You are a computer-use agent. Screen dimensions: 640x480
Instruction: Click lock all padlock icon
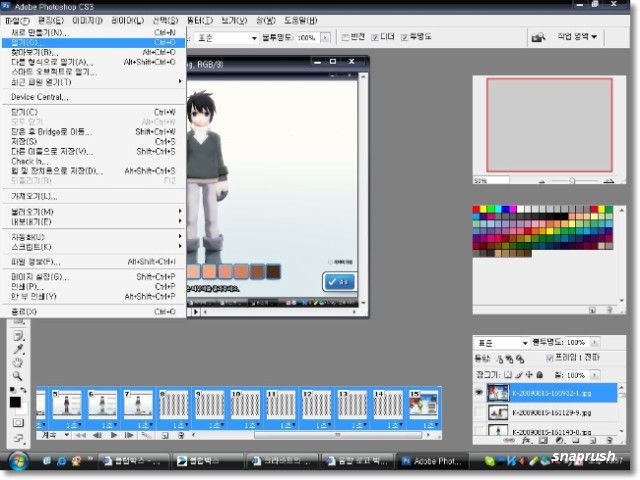tap(540, 375)
